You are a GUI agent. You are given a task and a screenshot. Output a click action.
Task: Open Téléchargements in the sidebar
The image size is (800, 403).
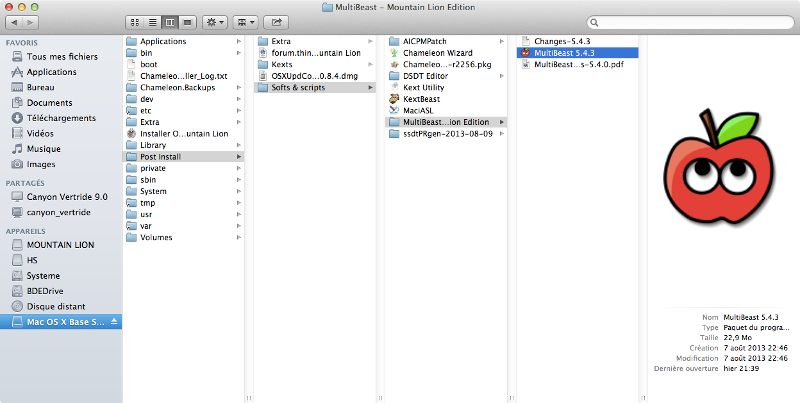coord(61,118)
